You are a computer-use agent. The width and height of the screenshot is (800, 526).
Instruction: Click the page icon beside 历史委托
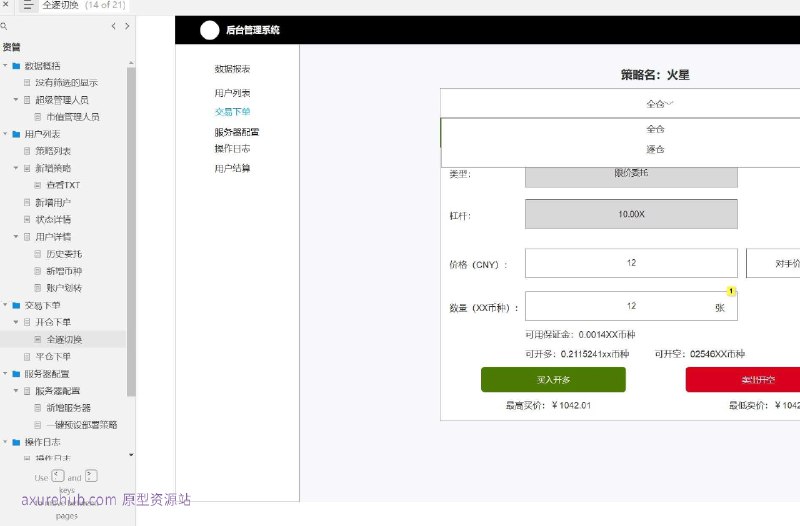point(37,254)
